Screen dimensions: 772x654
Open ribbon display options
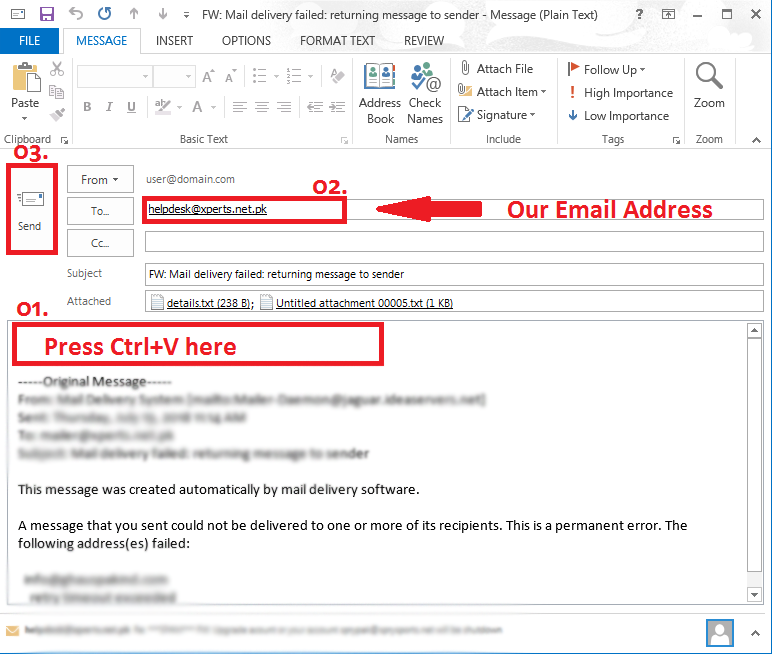click(668, 14)
